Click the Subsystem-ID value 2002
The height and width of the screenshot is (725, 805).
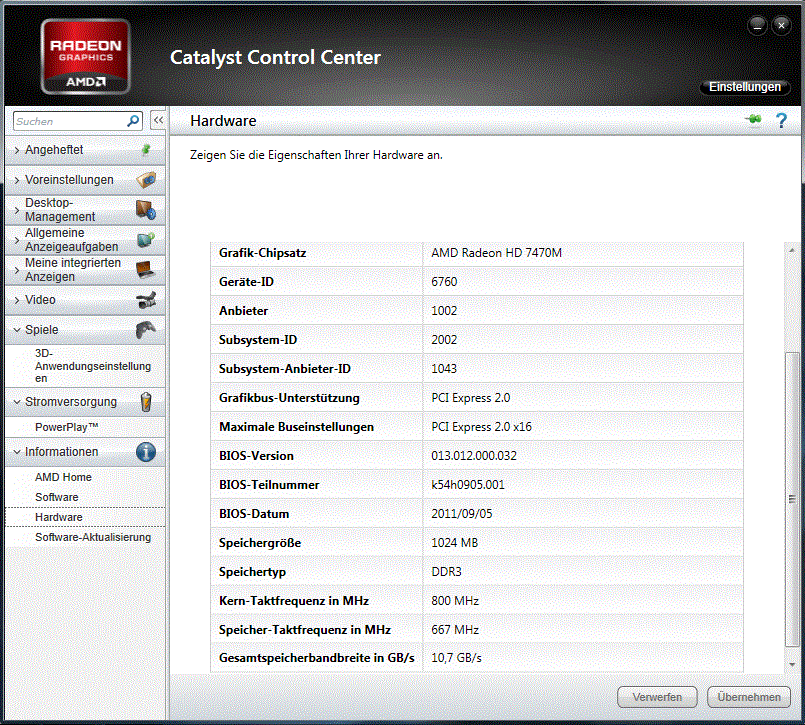tap(444, 339)
